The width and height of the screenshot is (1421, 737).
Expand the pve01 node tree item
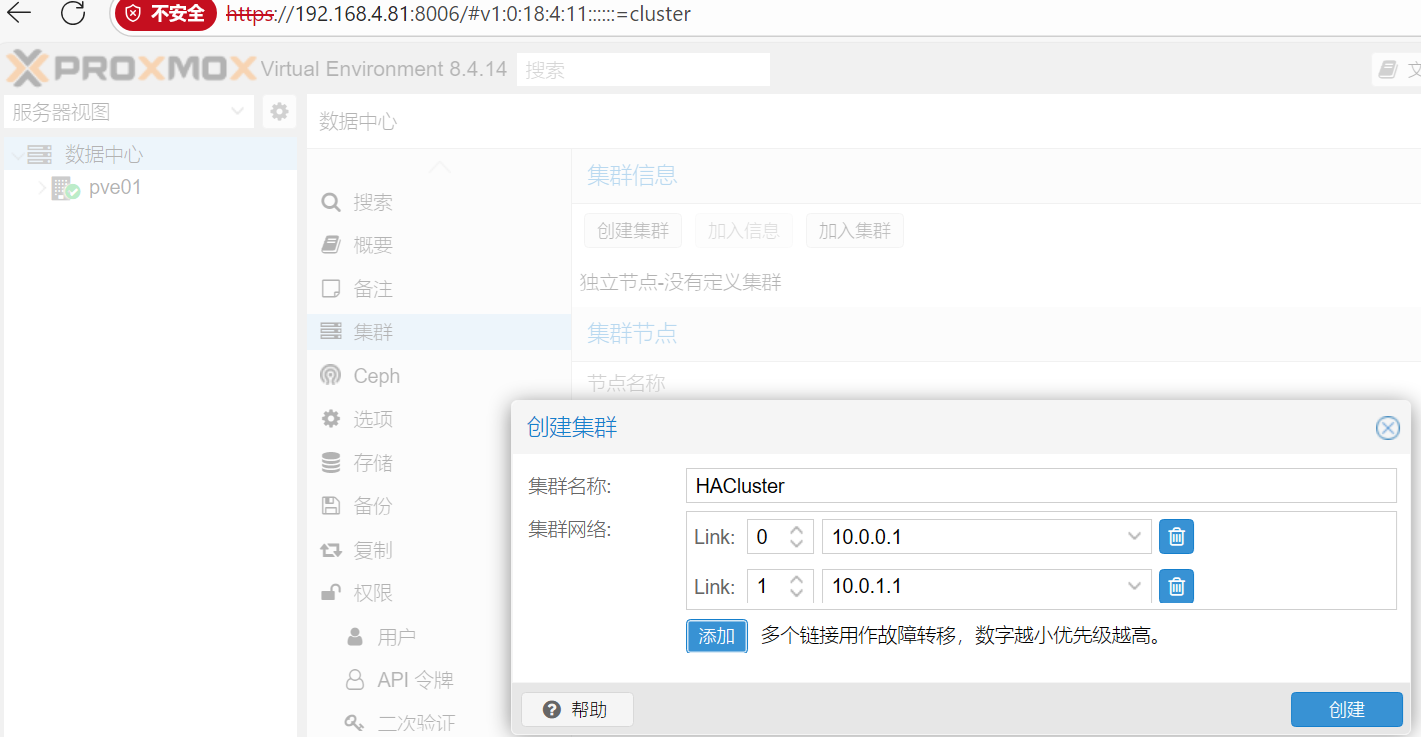(x=41, y=188)
